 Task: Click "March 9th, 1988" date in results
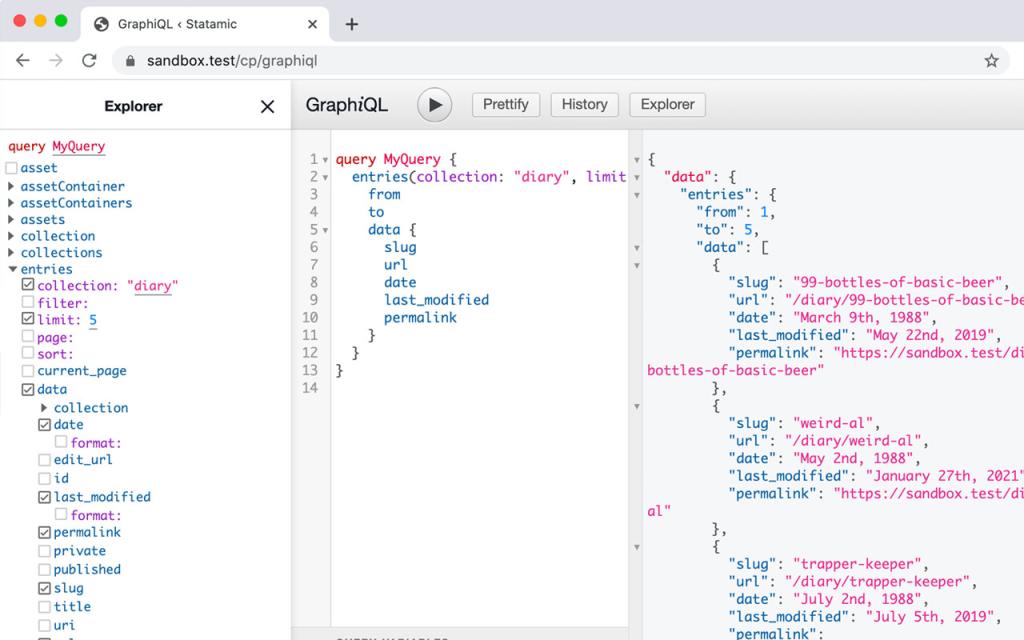coord(861,317)
